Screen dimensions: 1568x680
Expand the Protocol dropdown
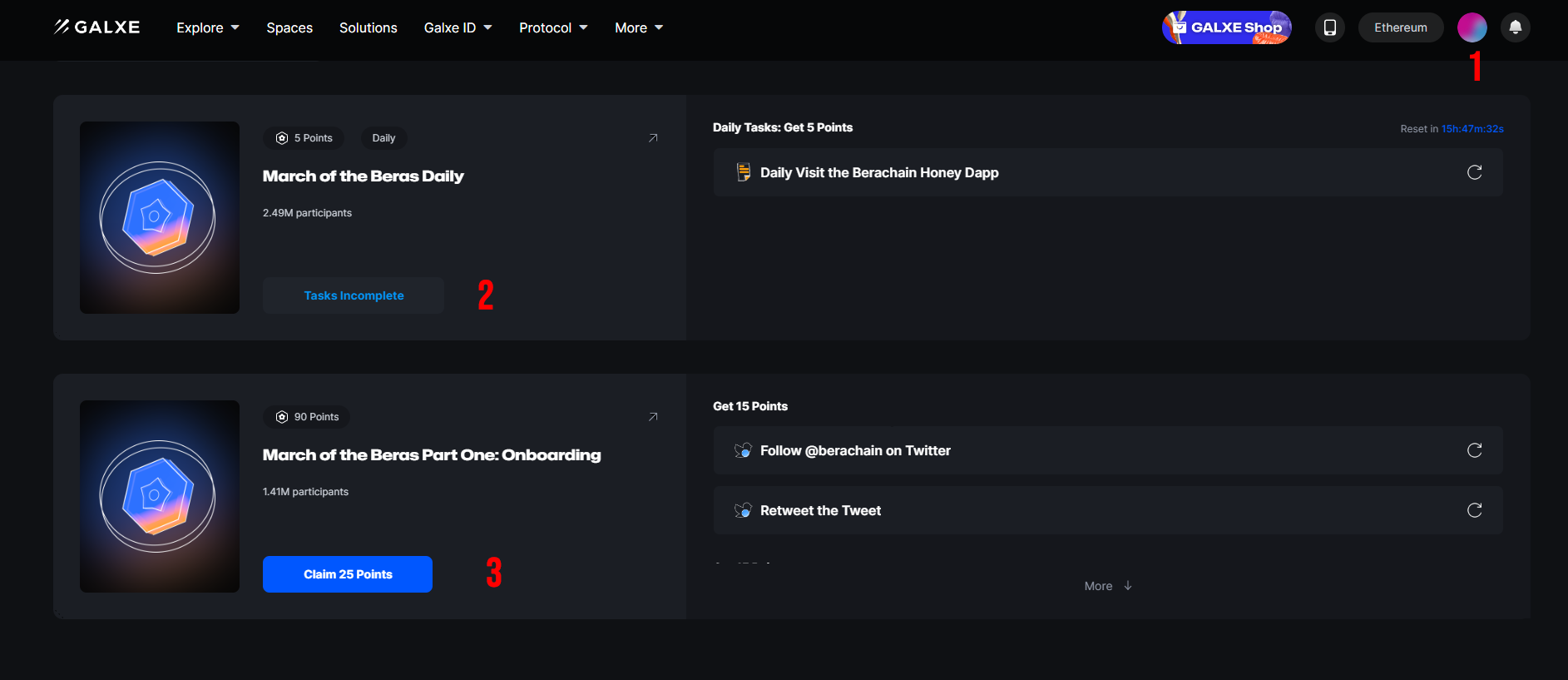point(553,27)
